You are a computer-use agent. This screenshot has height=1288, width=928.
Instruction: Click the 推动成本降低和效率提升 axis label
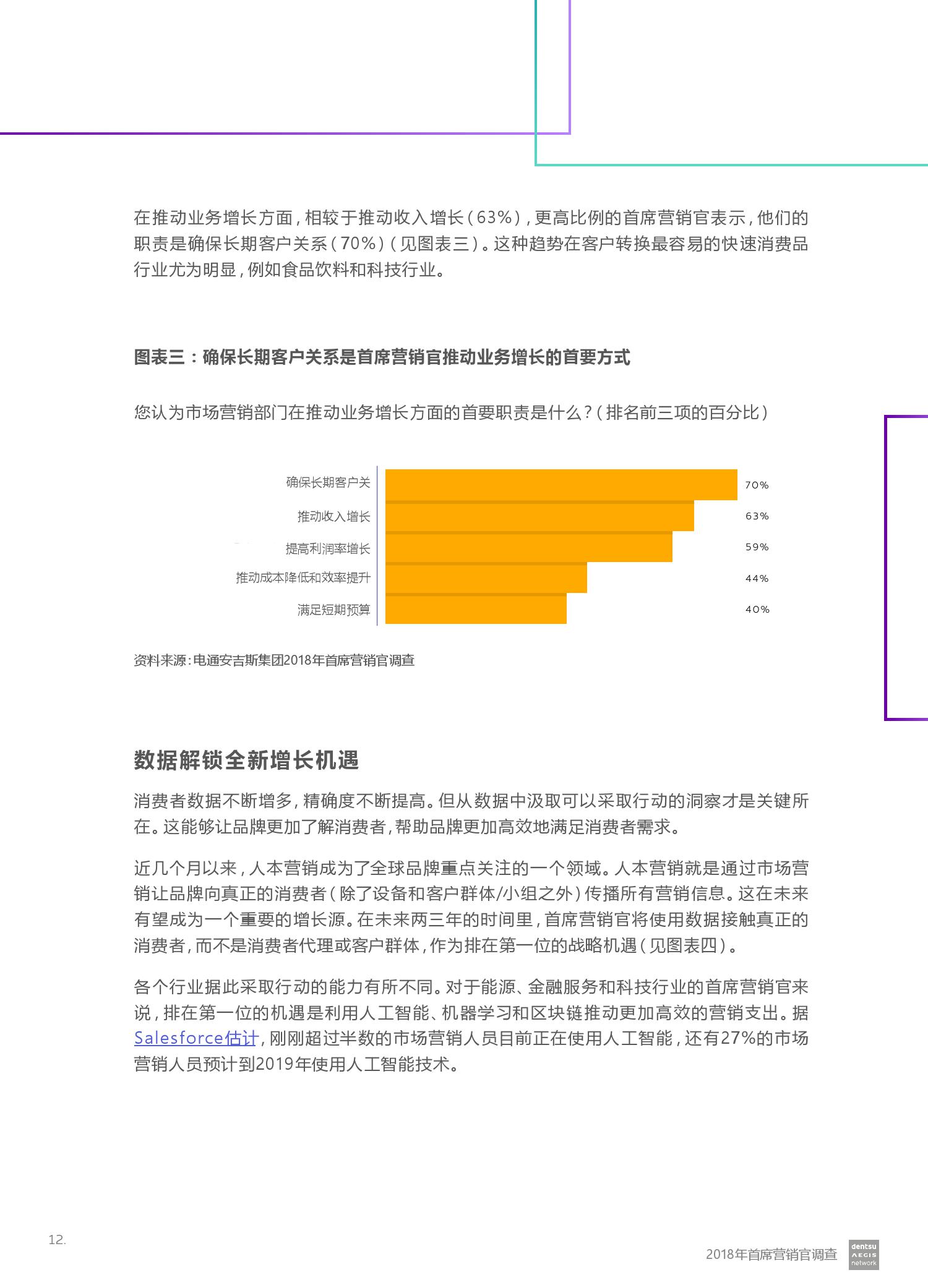point(303,578)
